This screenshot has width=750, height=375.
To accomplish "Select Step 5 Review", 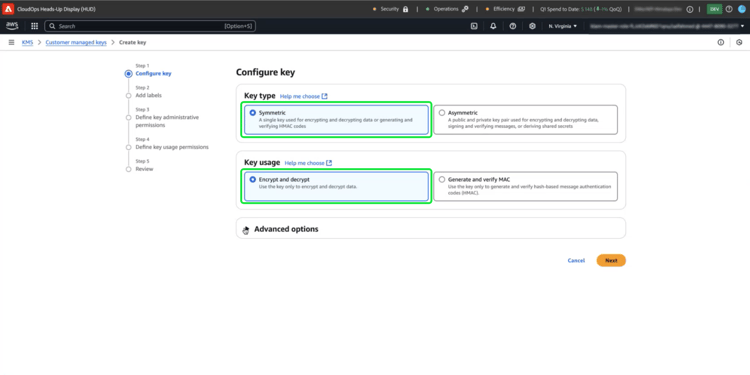I will pyautogui.click(x=144, y=169).
